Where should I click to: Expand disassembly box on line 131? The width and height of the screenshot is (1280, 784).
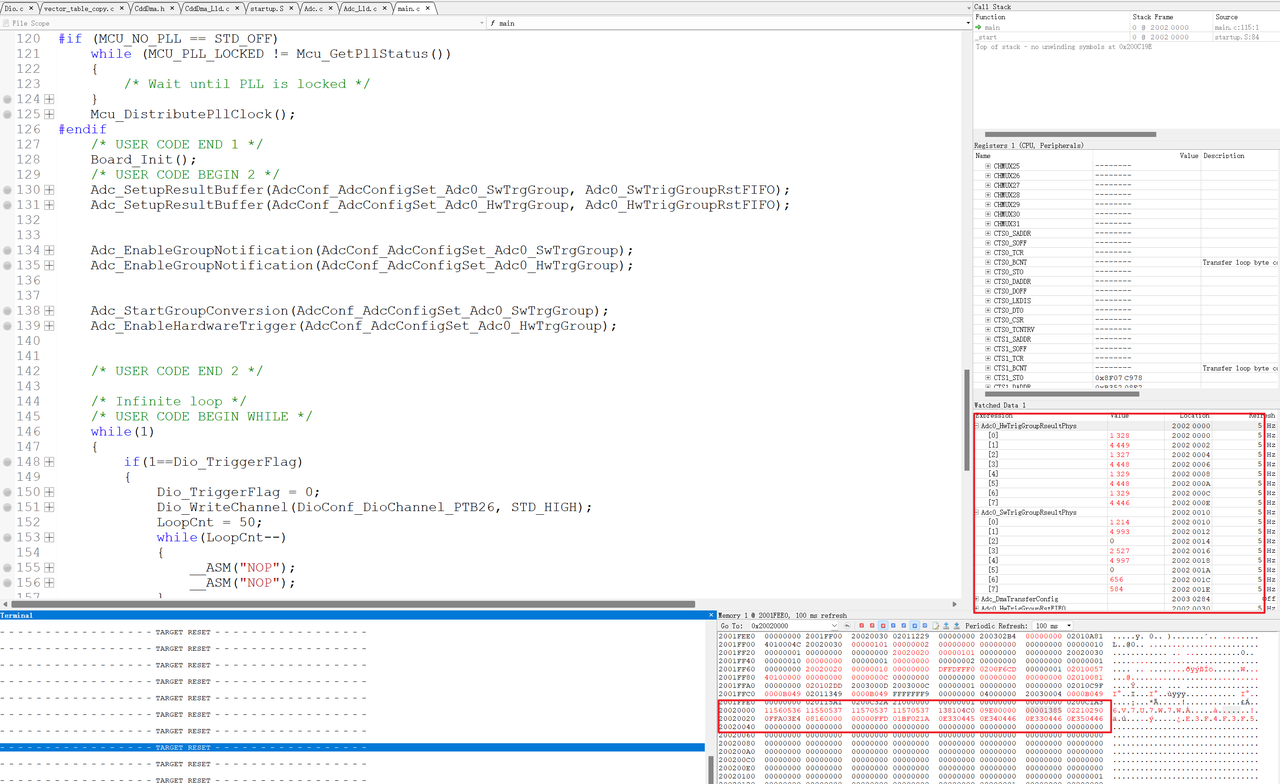(x=49, y=205)
